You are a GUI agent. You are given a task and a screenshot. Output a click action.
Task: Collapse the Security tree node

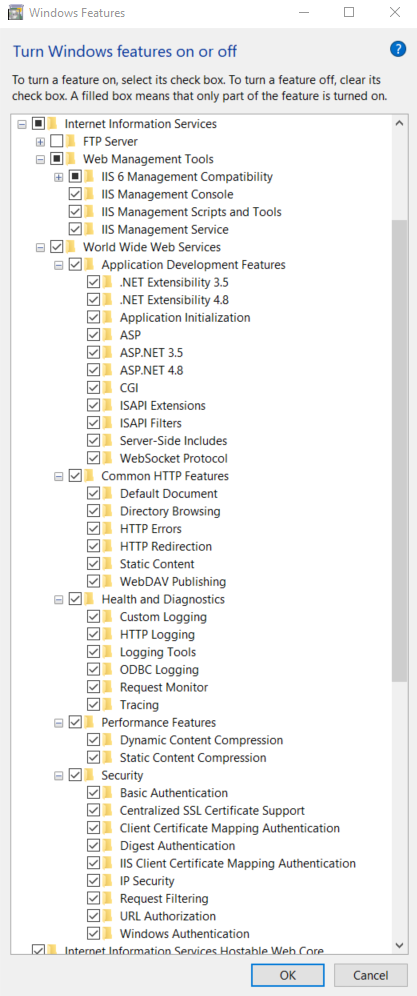58,776
